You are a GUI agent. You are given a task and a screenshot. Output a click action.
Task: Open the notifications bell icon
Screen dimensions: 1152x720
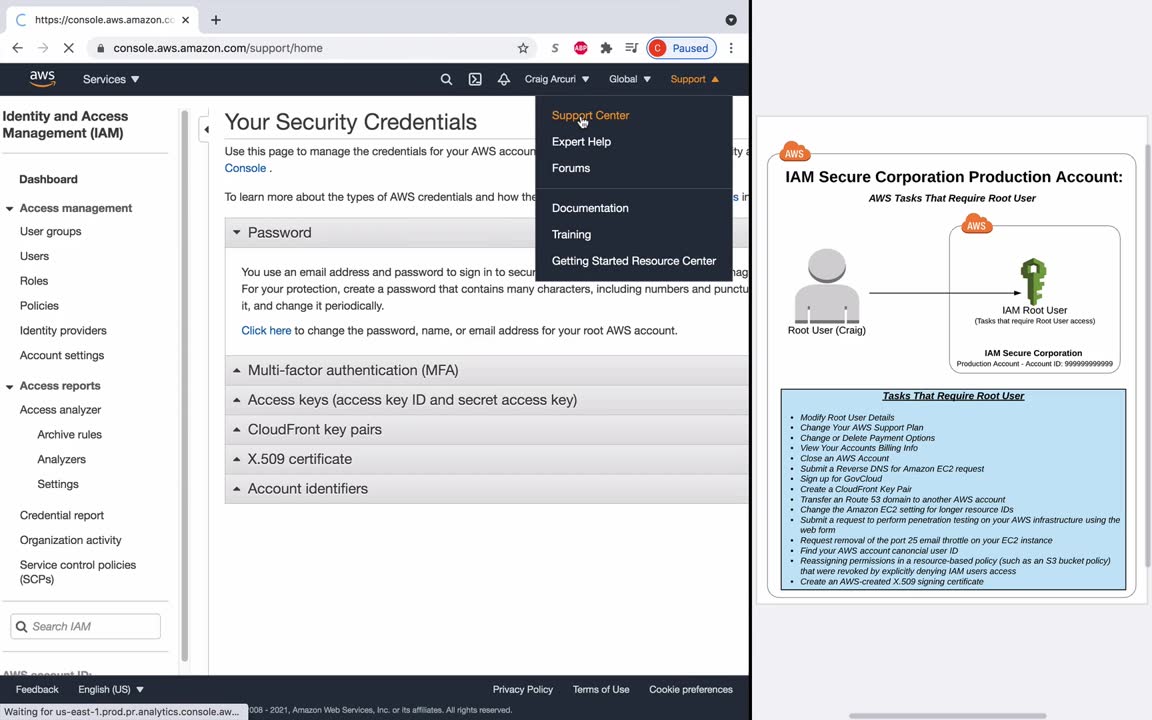coord(503,79)
